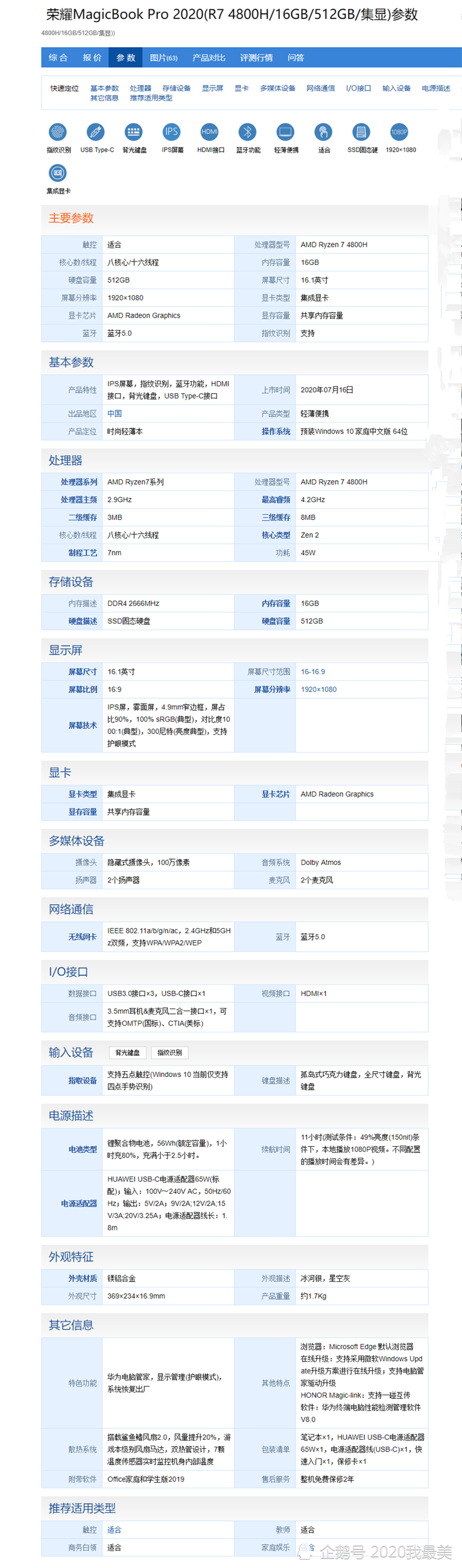Click the USB Type-C feature icon
The width and height of the screenshot is (462, 1568).
click(96, 132)
